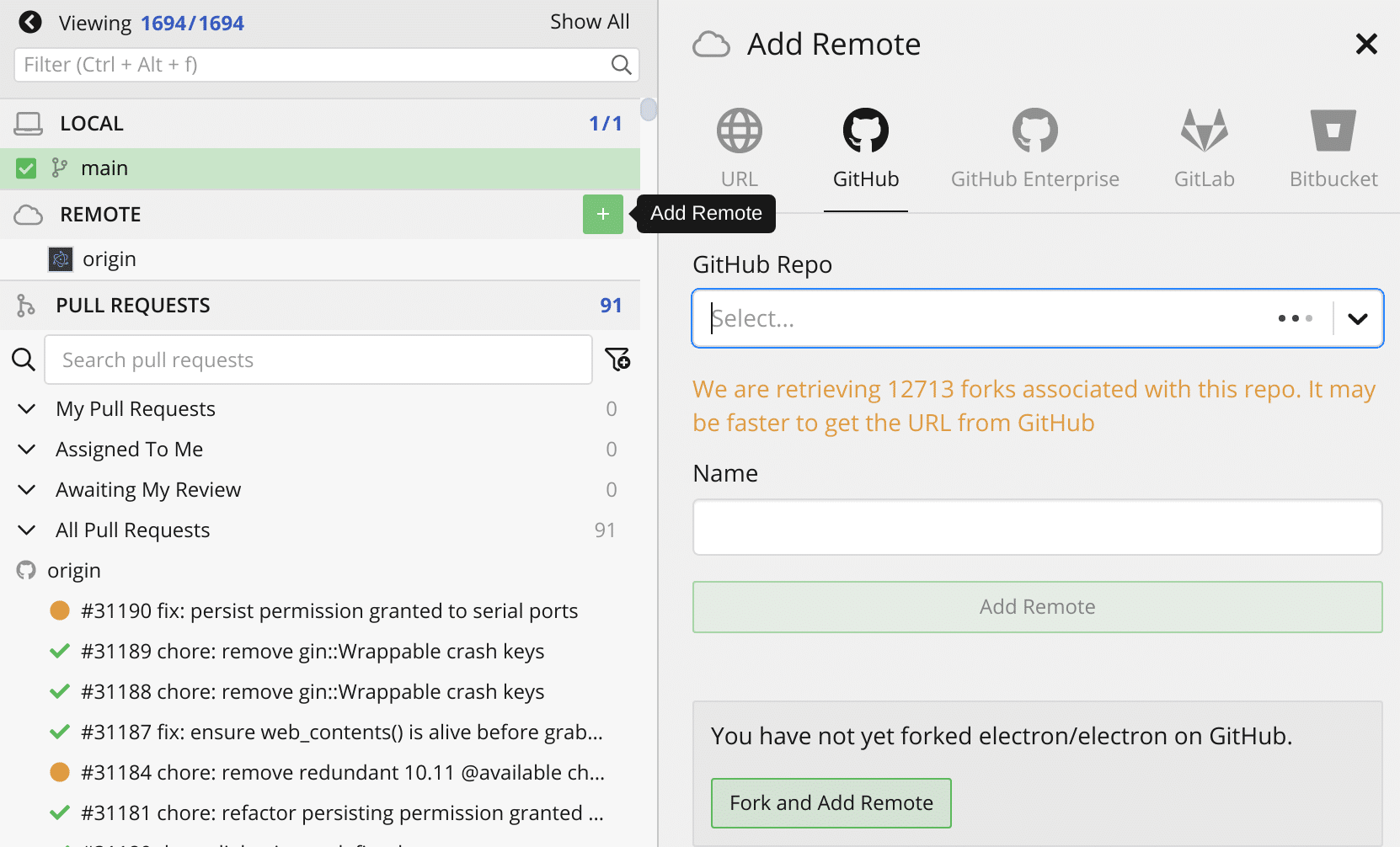Click the branch icon beside main

(x=59, y=168)
